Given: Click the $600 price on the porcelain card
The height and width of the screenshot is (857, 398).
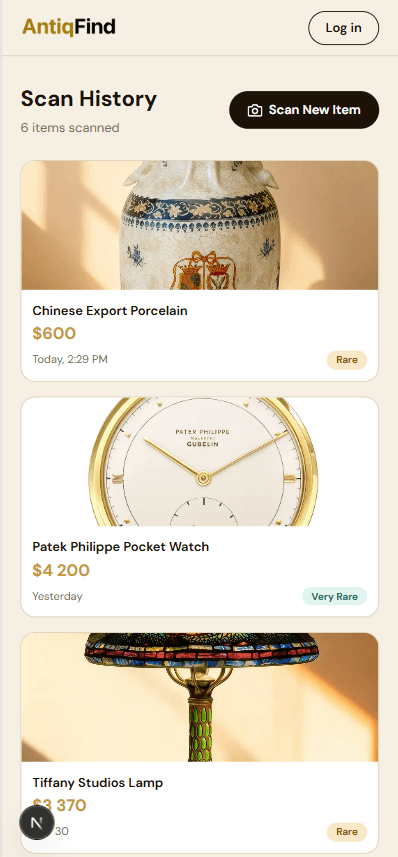Looking at the screenshot, I should (54, 333).
